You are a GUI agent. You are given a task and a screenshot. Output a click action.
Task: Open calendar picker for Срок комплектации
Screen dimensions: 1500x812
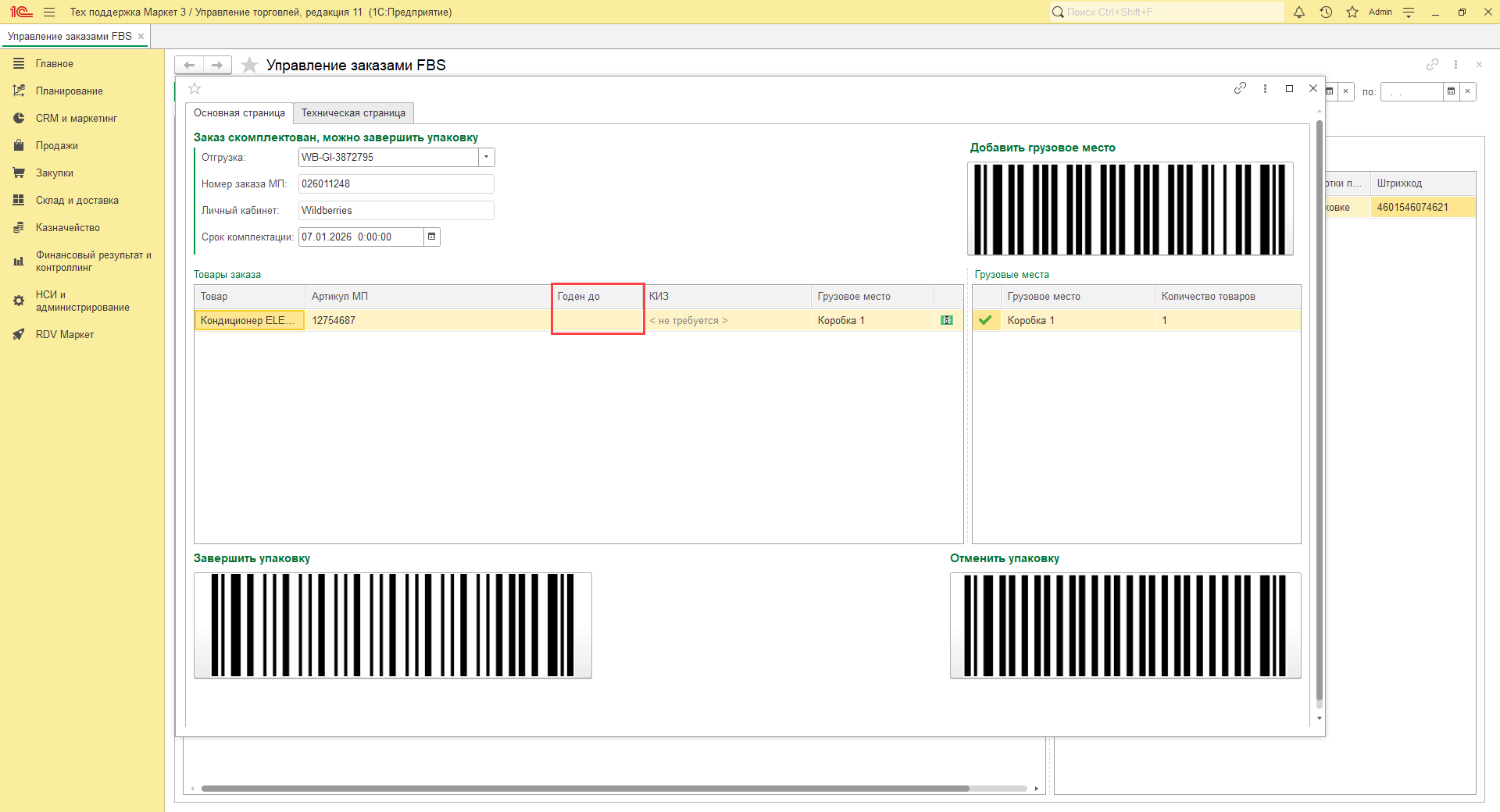pos(431,237)
